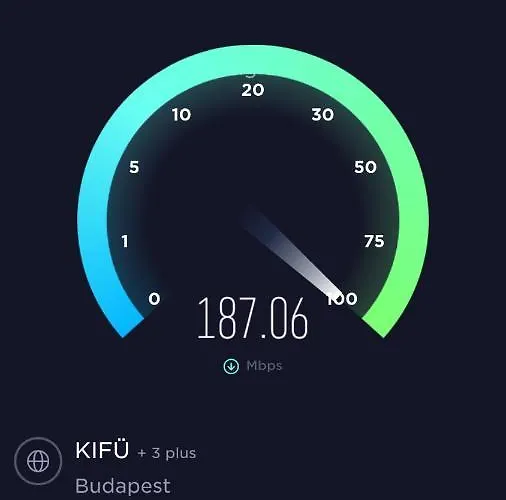Click the Budapest location label

click(x=123, y=486)
